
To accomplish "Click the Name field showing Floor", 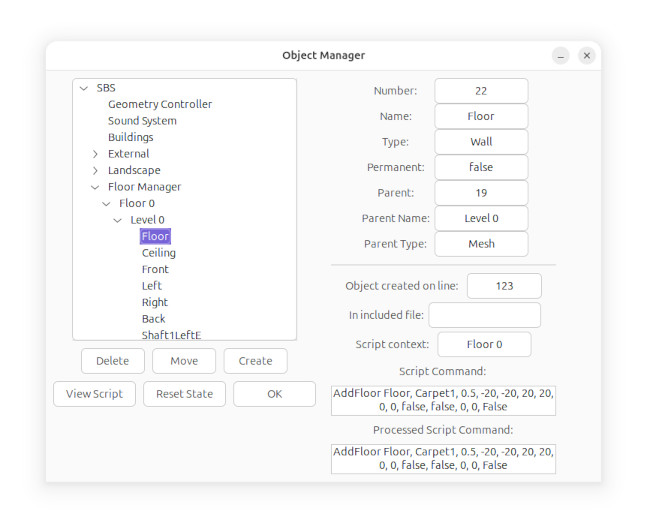I will [x=481, y=116].
